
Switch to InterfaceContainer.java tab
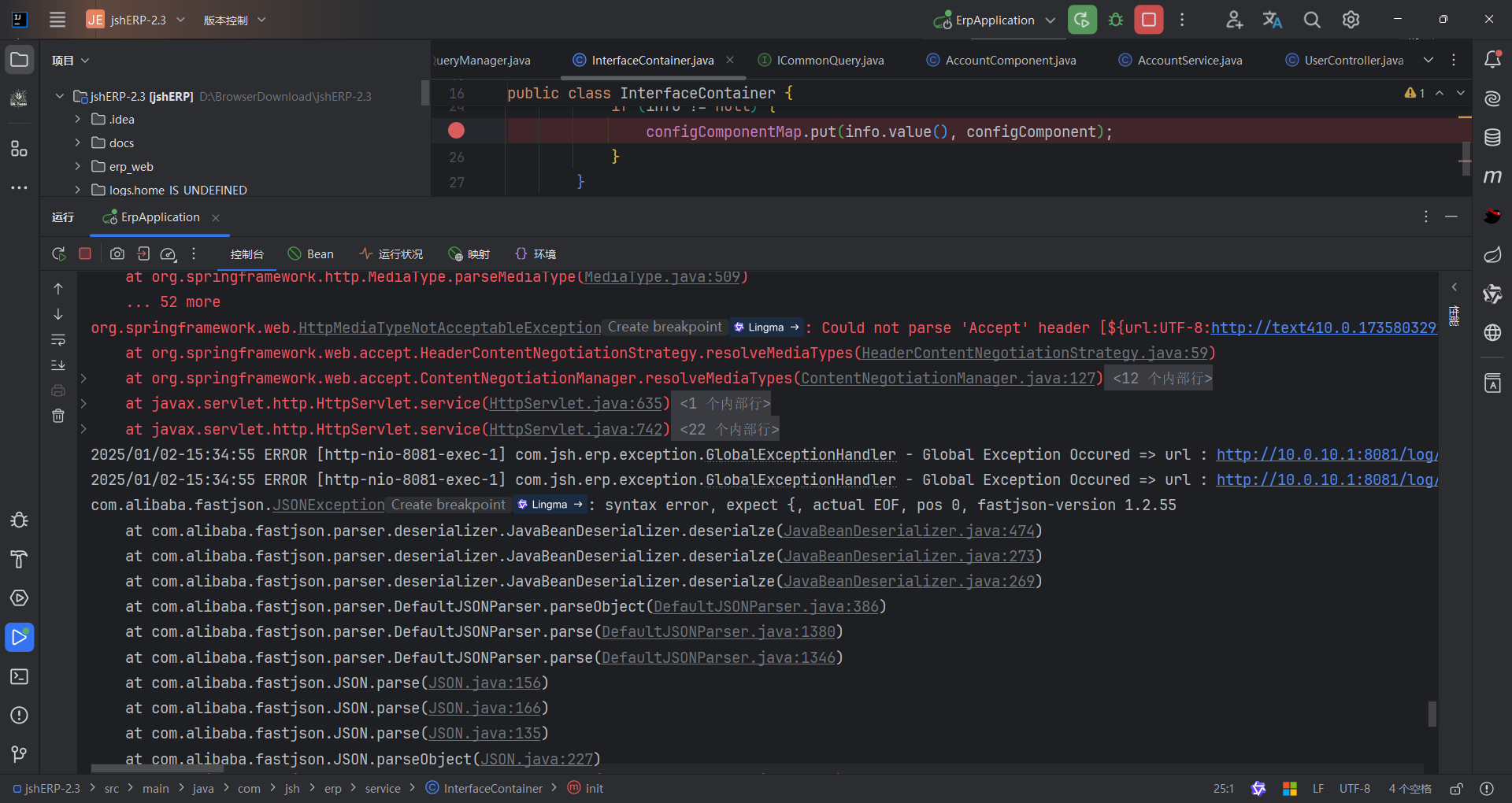point(652,60)
